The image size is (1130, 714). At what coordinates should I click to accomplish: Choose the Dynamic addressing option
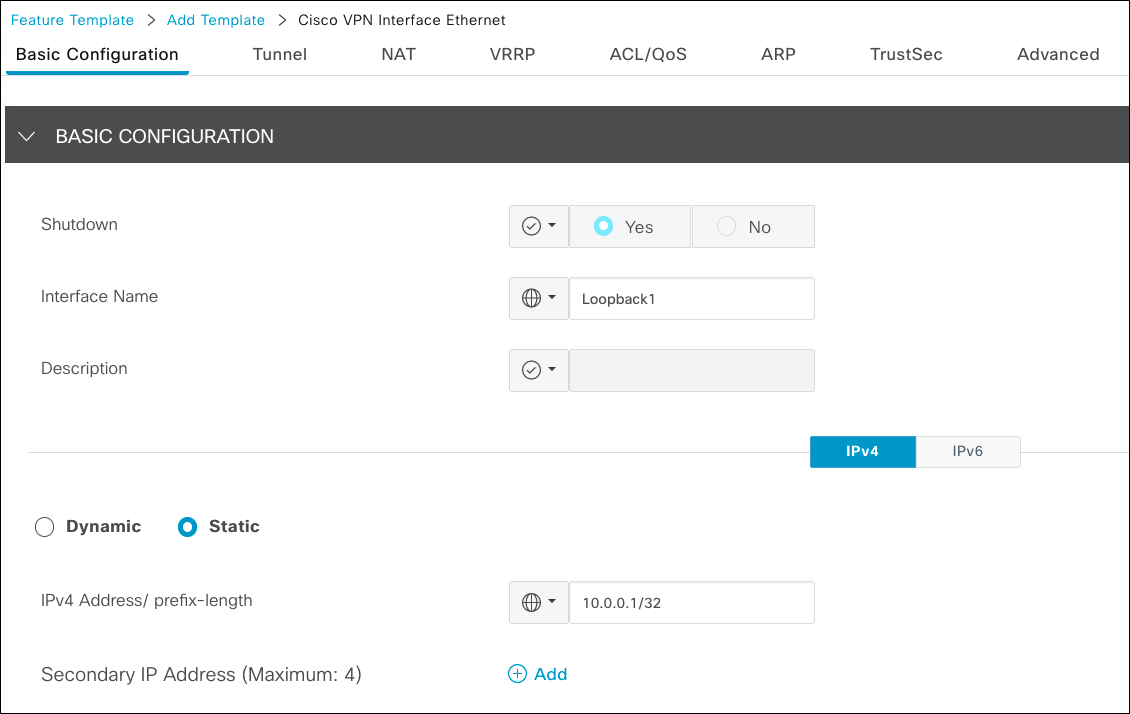tap(44, 527)
